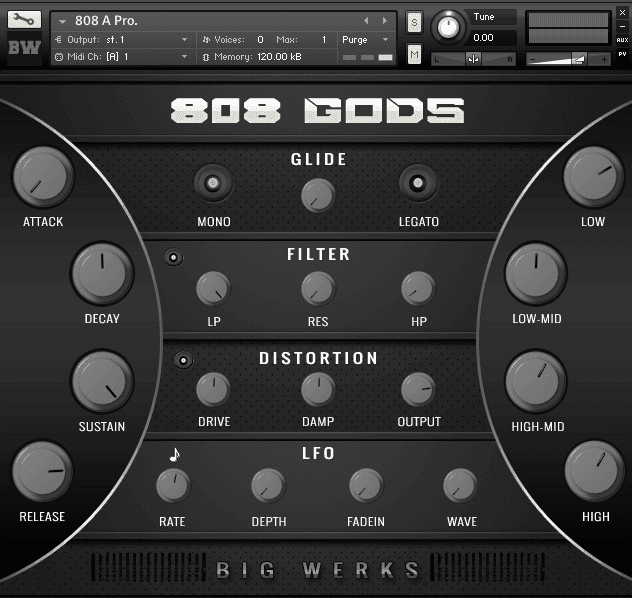This screenshot has height=598, width=632.
Task: Toggle the MONO switch
Action: click(213, 183)
